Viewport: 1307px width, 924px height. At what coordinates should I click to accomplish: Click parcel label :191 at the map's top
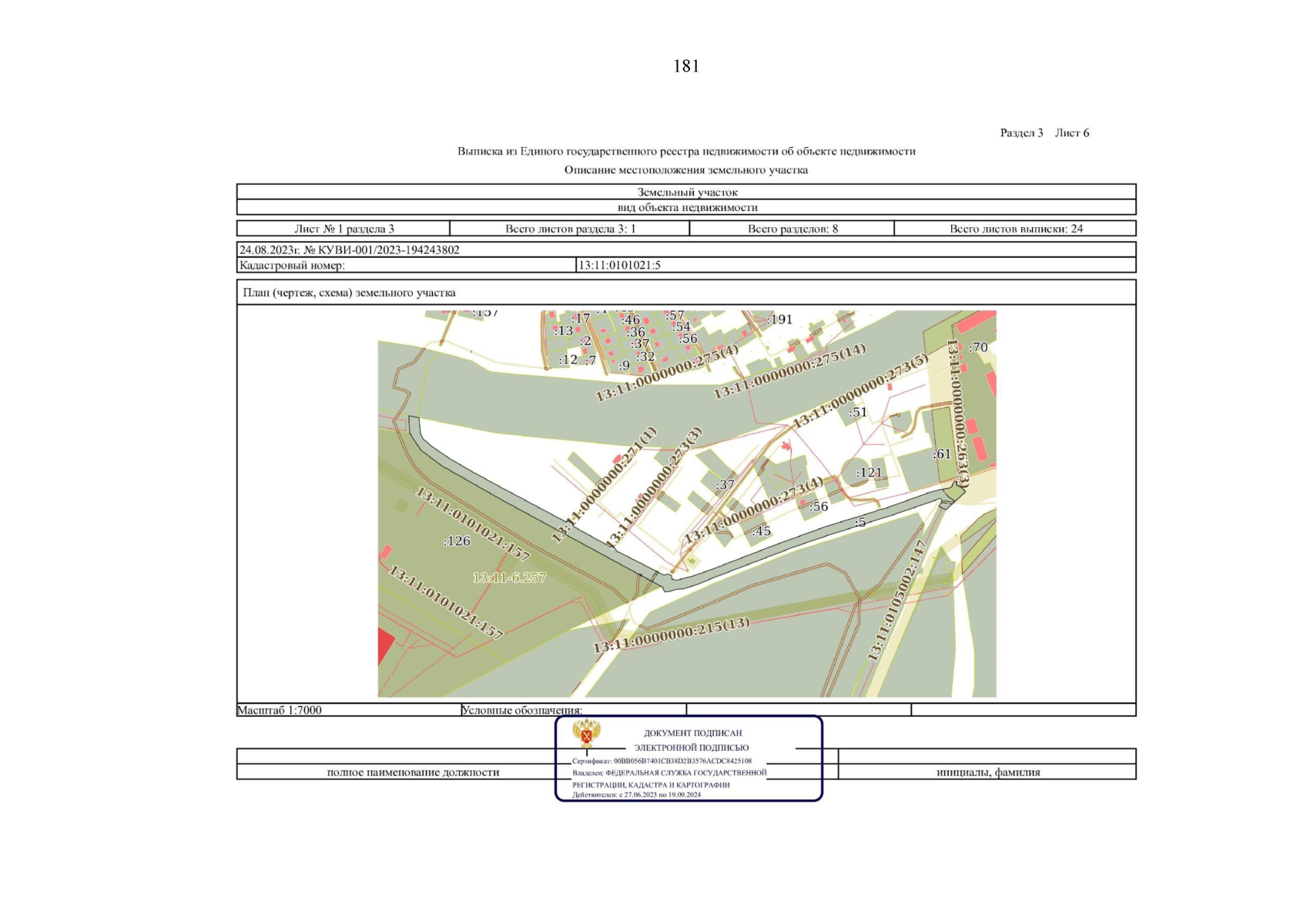[779, 320]
